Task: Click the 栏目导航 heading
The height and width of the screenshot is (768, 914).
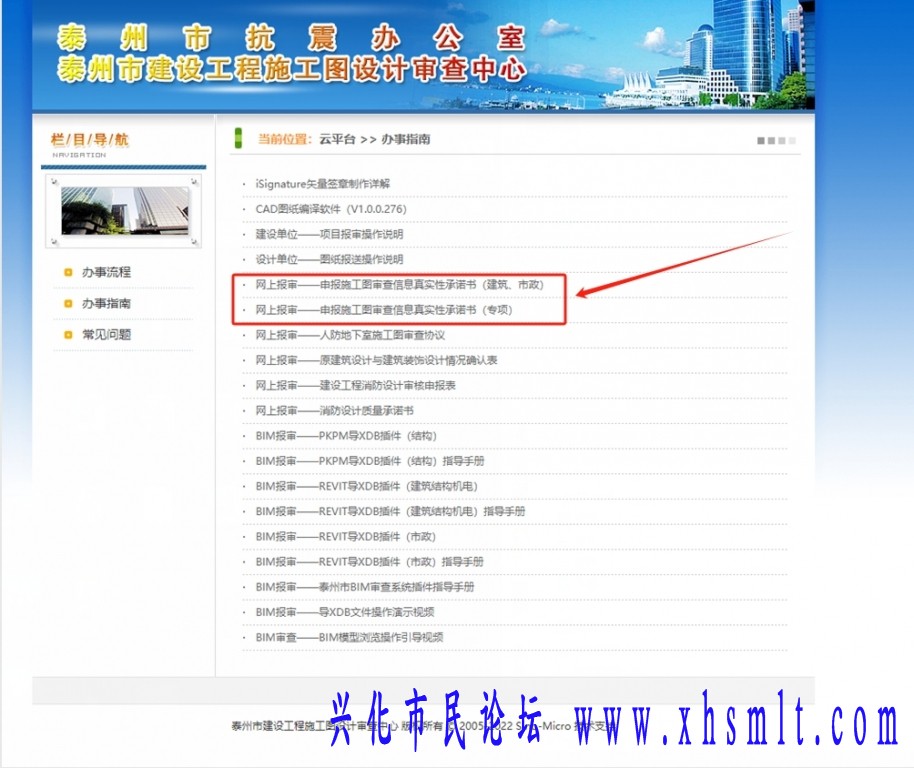Action: click(90, 140)
